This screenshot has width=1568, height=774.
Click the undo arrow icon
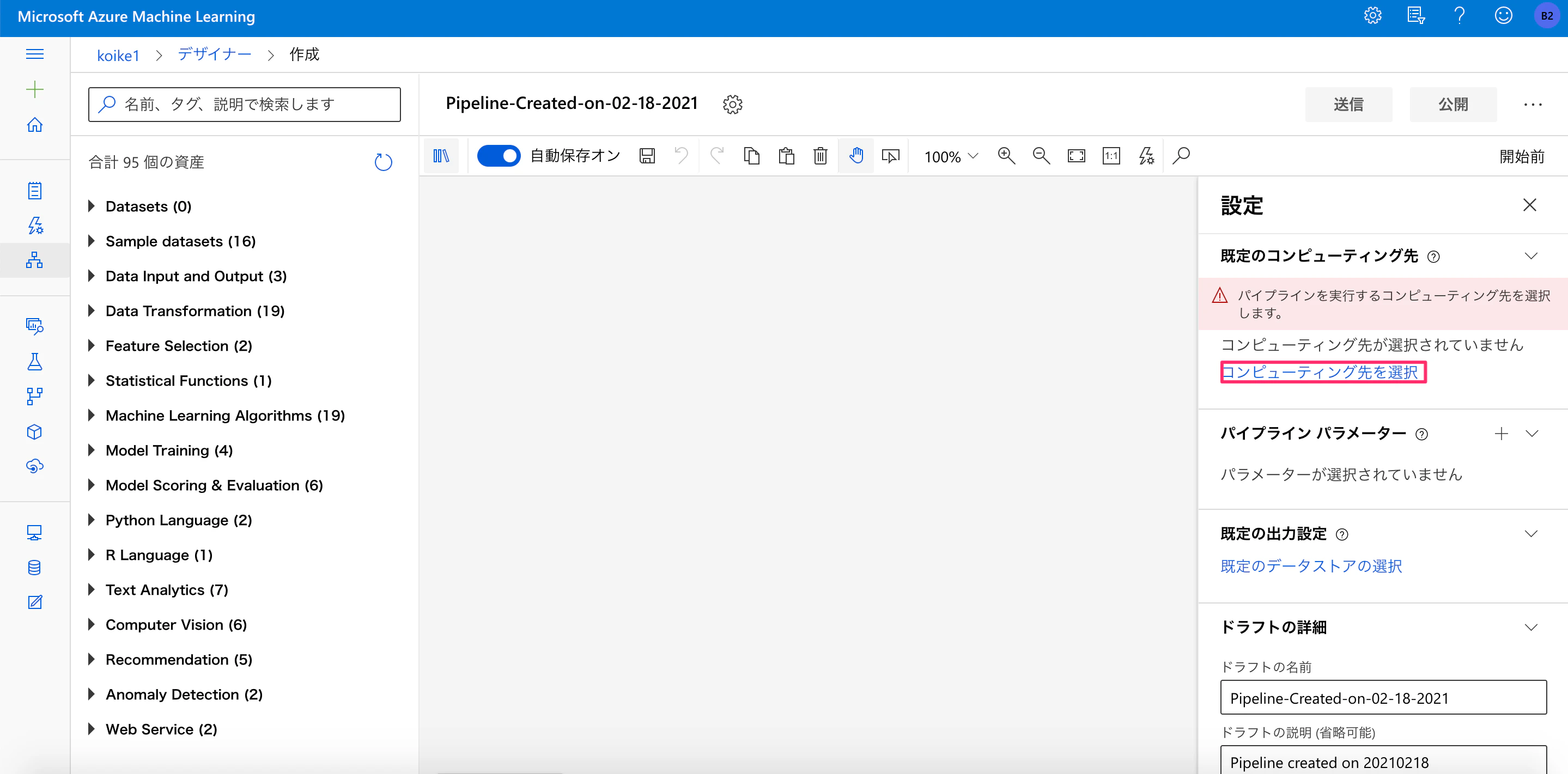681,156
